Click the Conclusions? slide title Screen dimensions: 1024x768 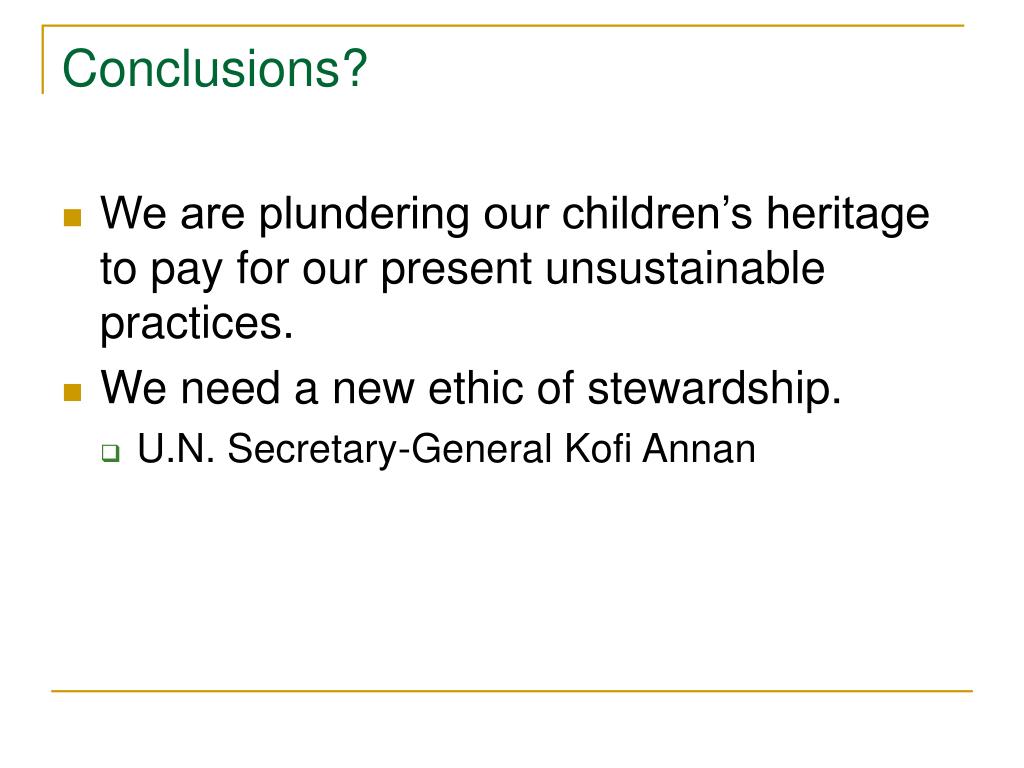tap(214, 69)
